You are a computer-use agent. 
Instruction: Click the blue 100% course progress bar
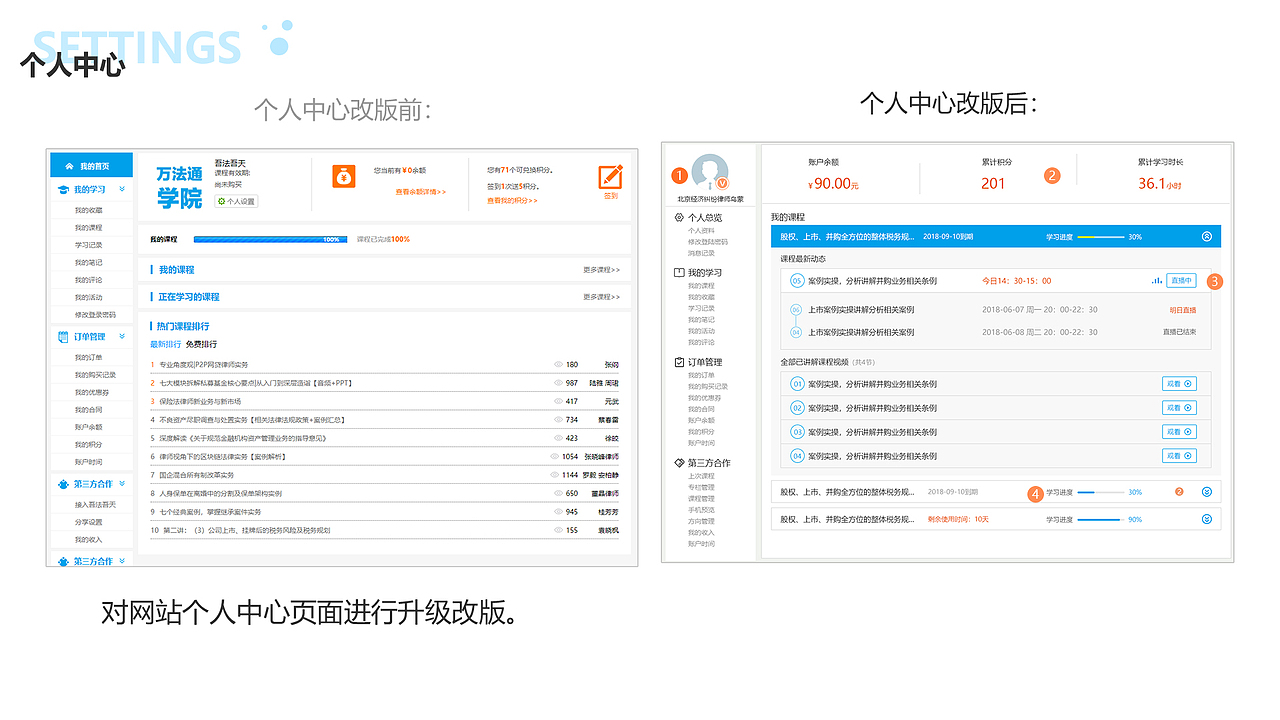(x=268, y=240)
